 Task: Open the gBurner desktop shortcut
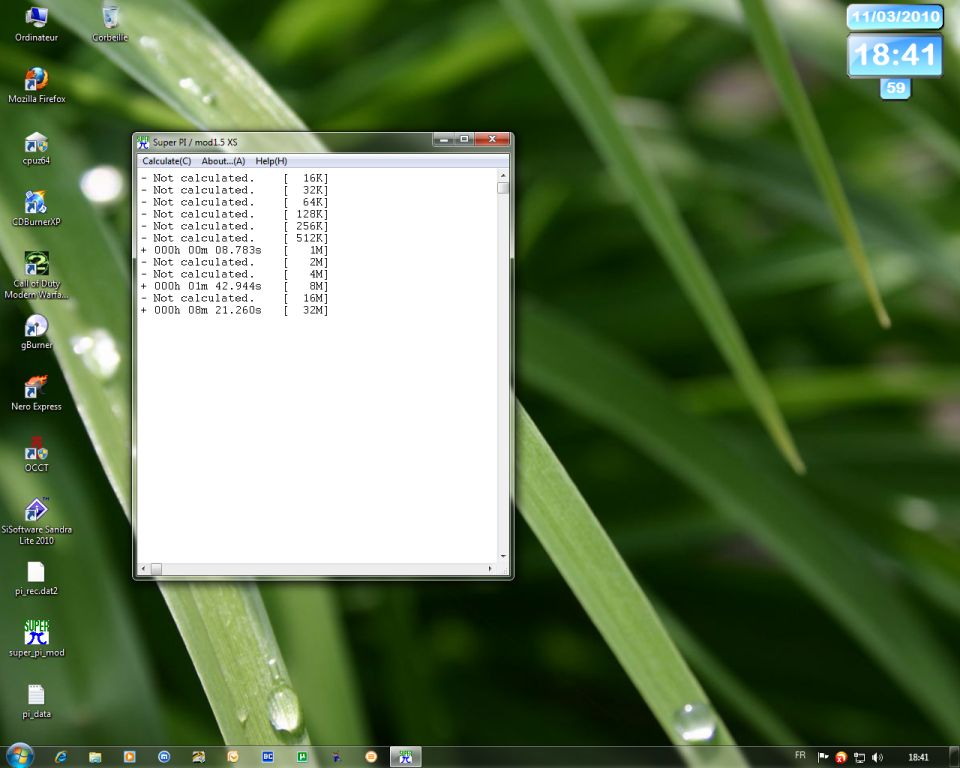click(36, 328)
